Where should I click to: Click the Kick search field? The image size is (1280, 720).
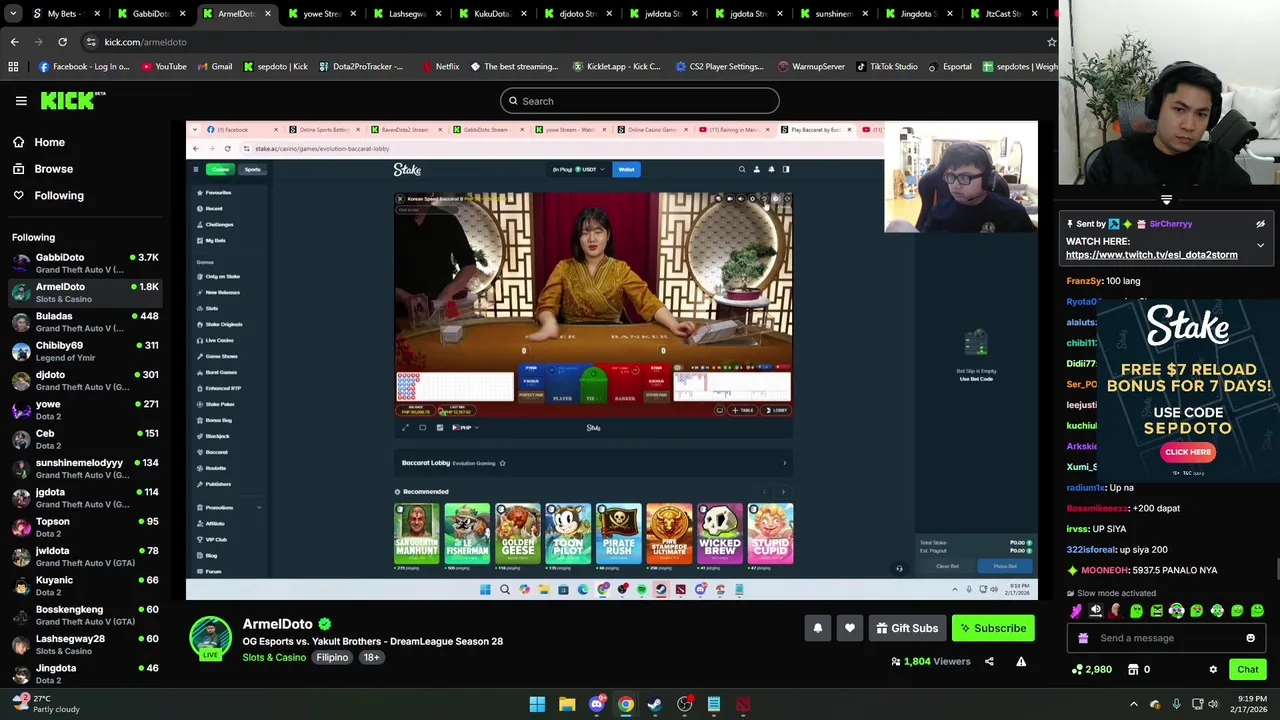tap(640, 101)
